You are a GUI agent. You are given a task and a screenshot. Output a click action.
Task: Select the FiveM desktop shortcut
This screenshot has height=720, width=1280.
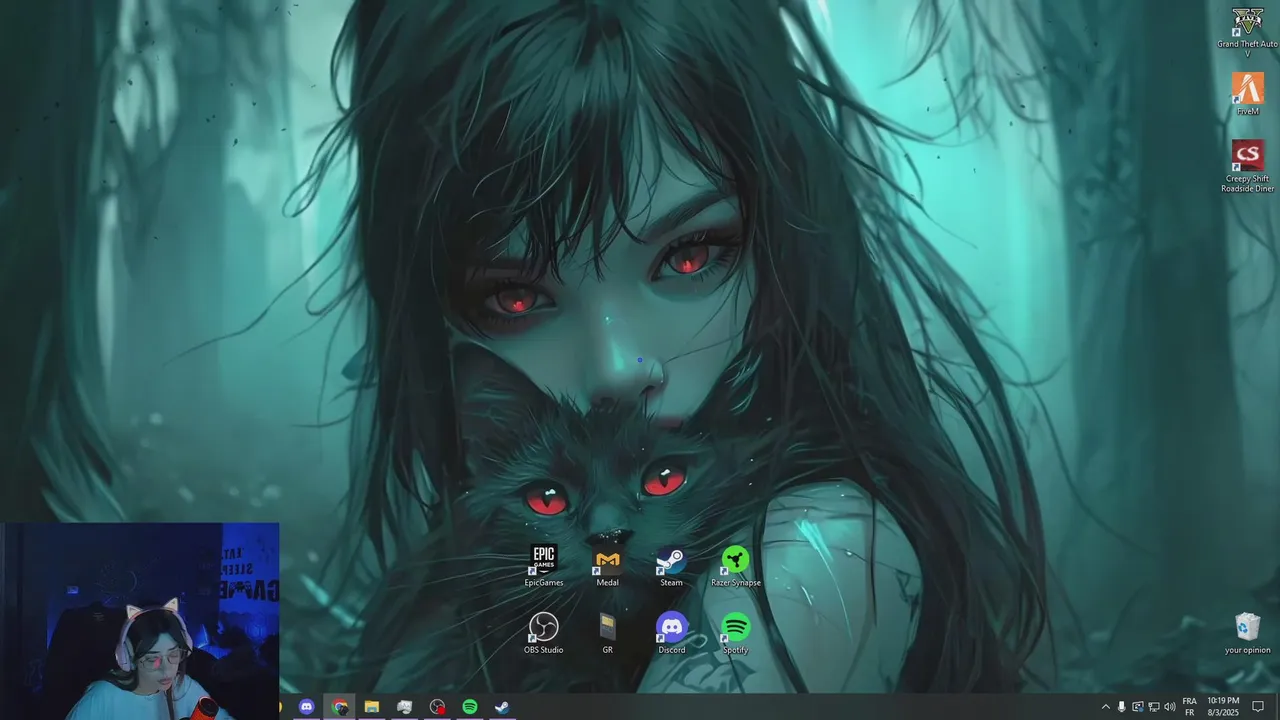[x=1247, y=95]
